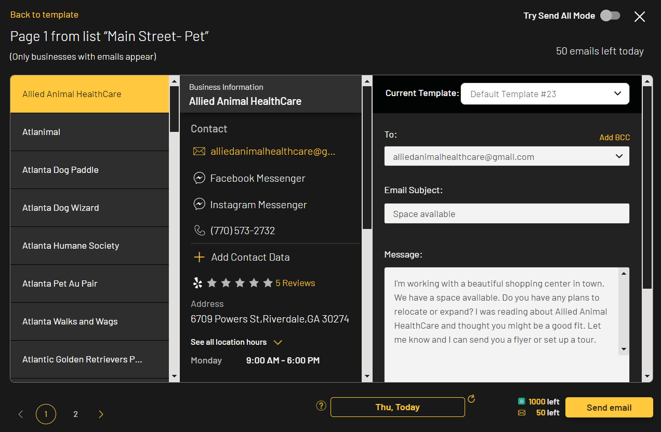The image size is (661, 432).
Task: Click the email envelope icon in Contact
Action: coord(199,151)
